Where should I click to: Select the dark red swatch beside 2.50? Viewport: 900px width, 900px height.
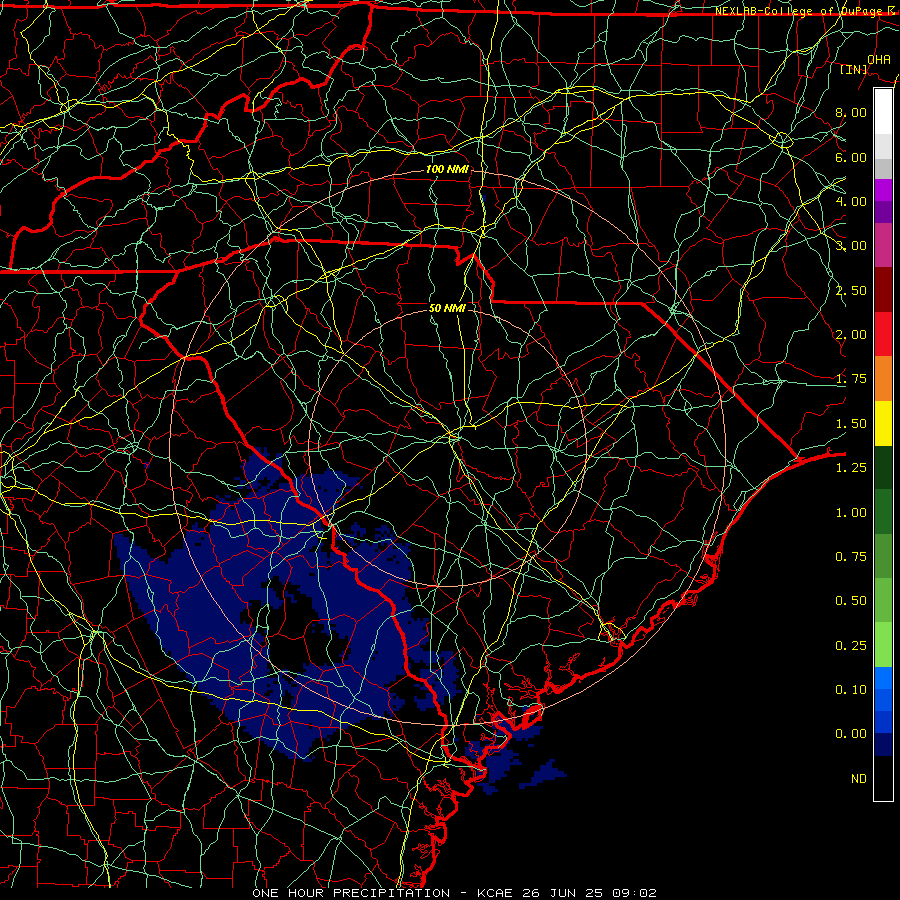883,290
